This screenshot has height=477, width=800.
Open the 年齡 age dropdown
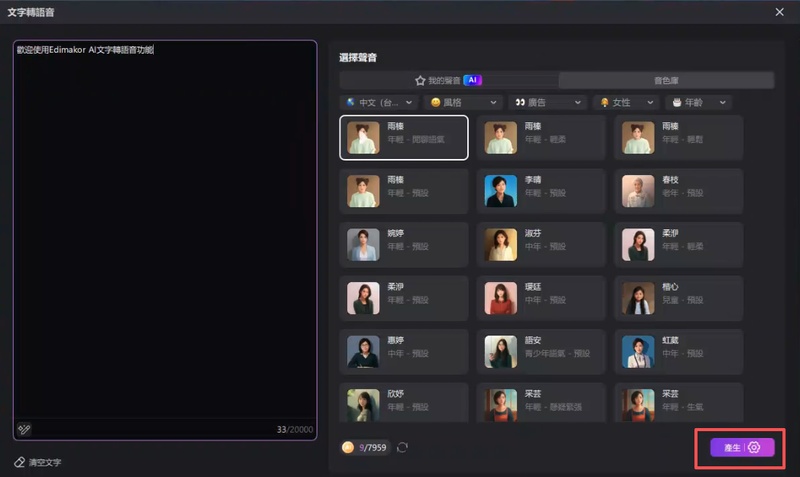(x=698, y=103)
